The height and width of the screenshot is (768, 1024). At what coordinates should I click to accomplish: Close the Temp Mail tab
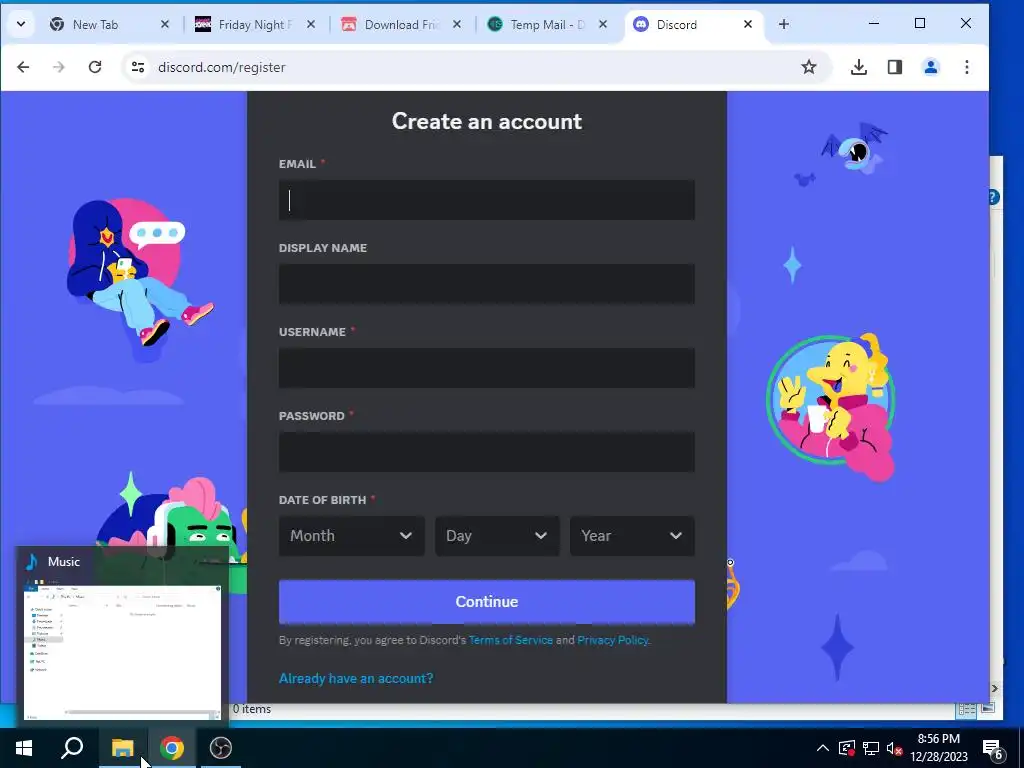click(x=603, y=25)
